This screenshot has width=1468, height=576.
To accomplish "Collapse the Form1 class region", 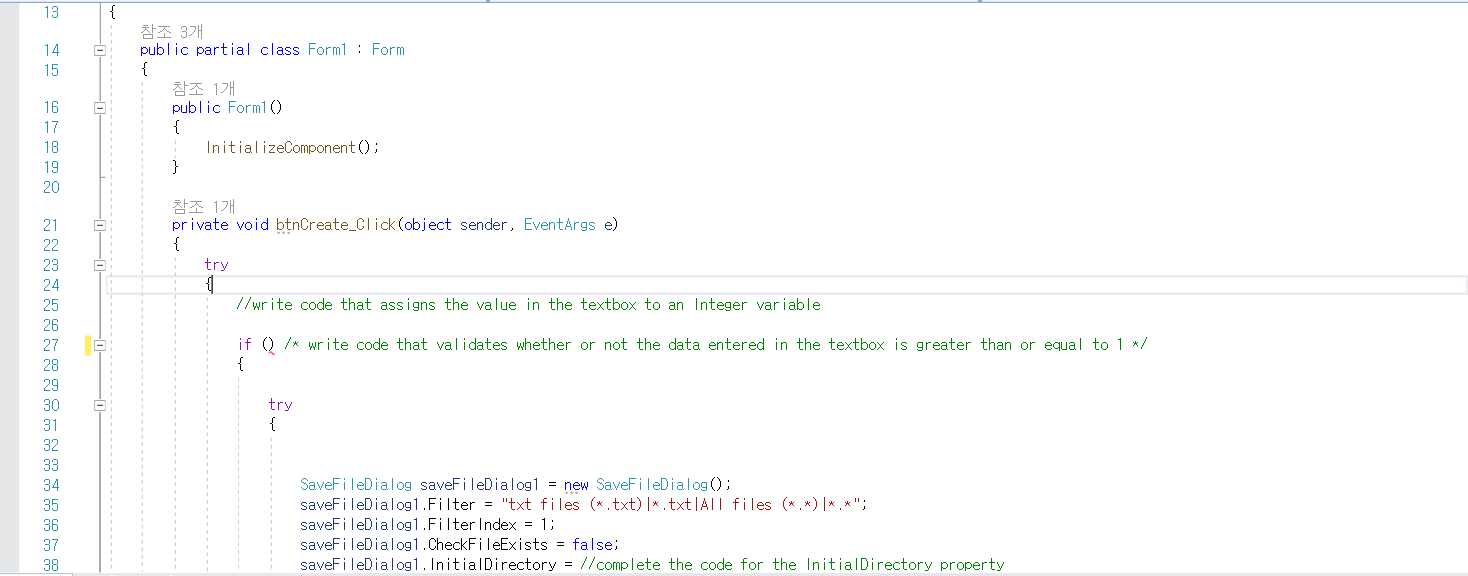I will [99, 49].
